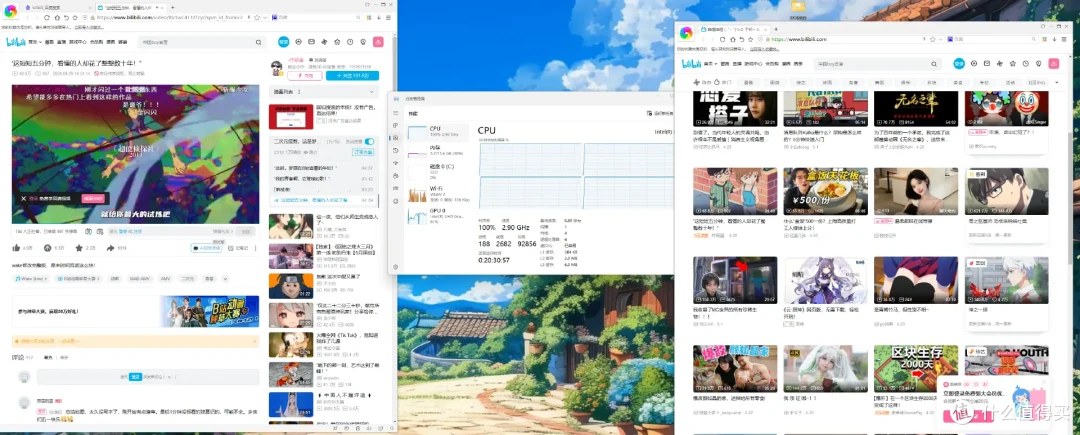Click the Bilibili logo in the left window
The image size is (1080, 435).
pyautogui.click(x=16, y=42)
